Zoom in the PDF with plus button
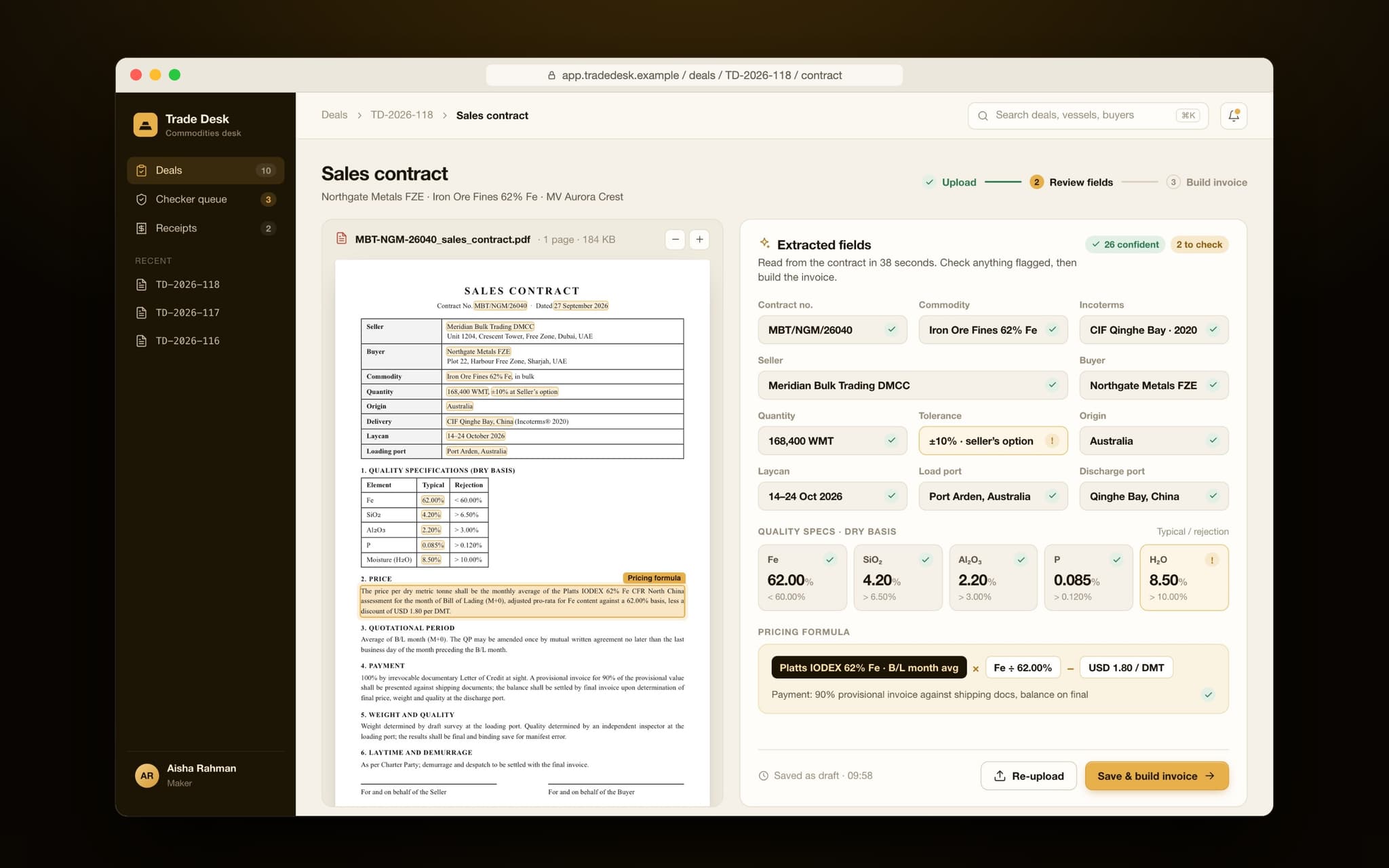1389x868 pixels. tap(699, 239)
